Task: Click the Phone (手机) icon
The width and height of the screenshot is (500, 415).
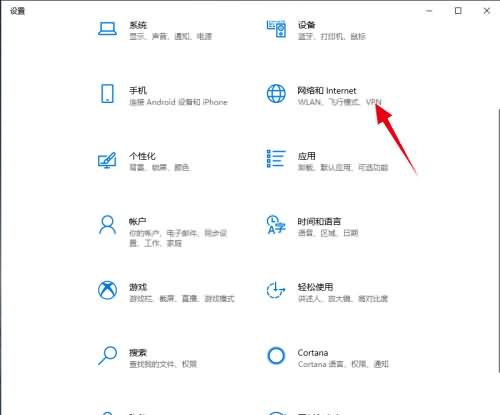Action: tap(107, 93)
